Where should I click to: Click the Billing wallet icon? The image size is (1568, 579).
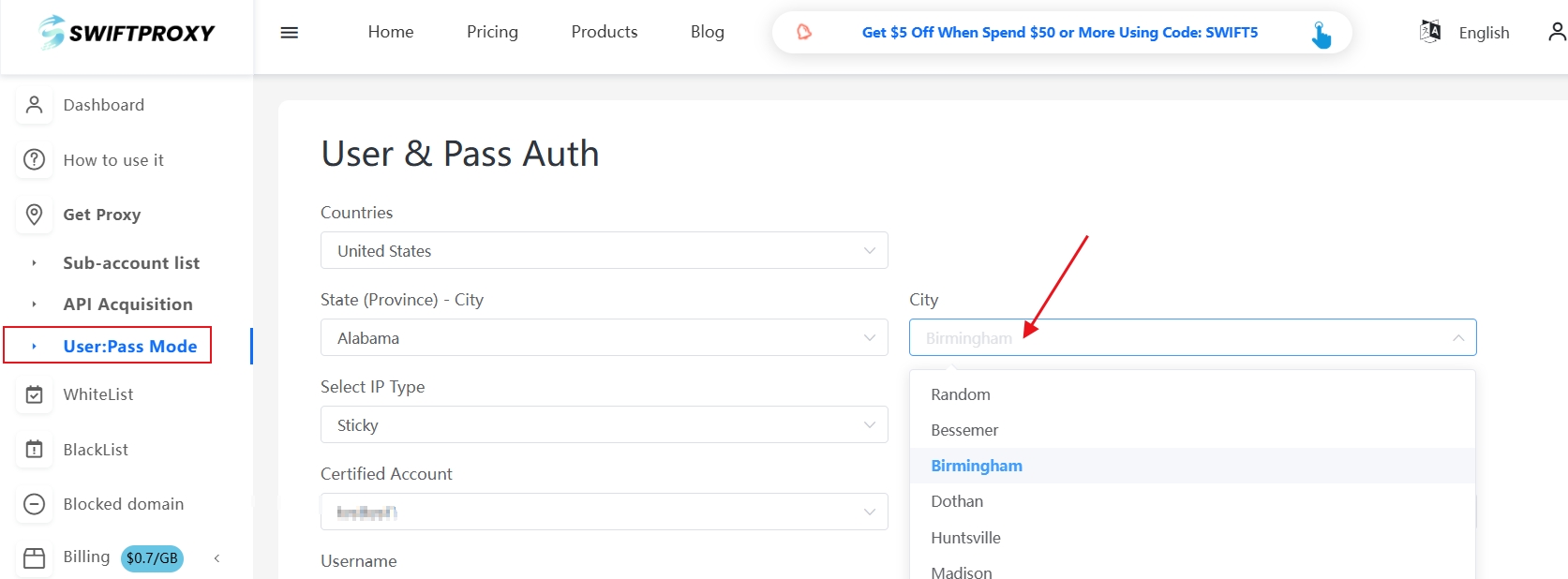click(x=35, y=558)
